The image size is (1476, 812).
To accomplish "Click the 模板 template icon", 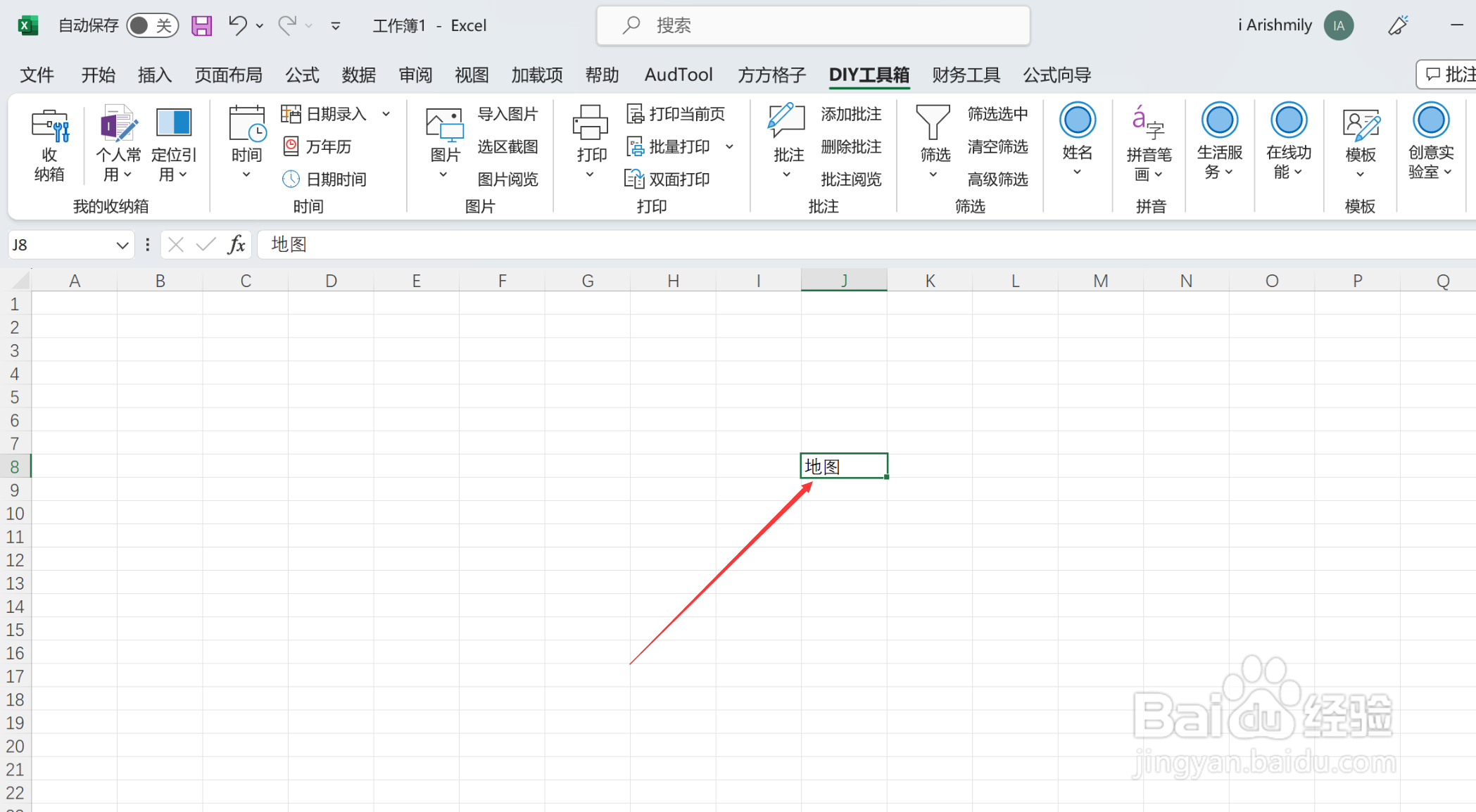I will [x=1361, y=125].
